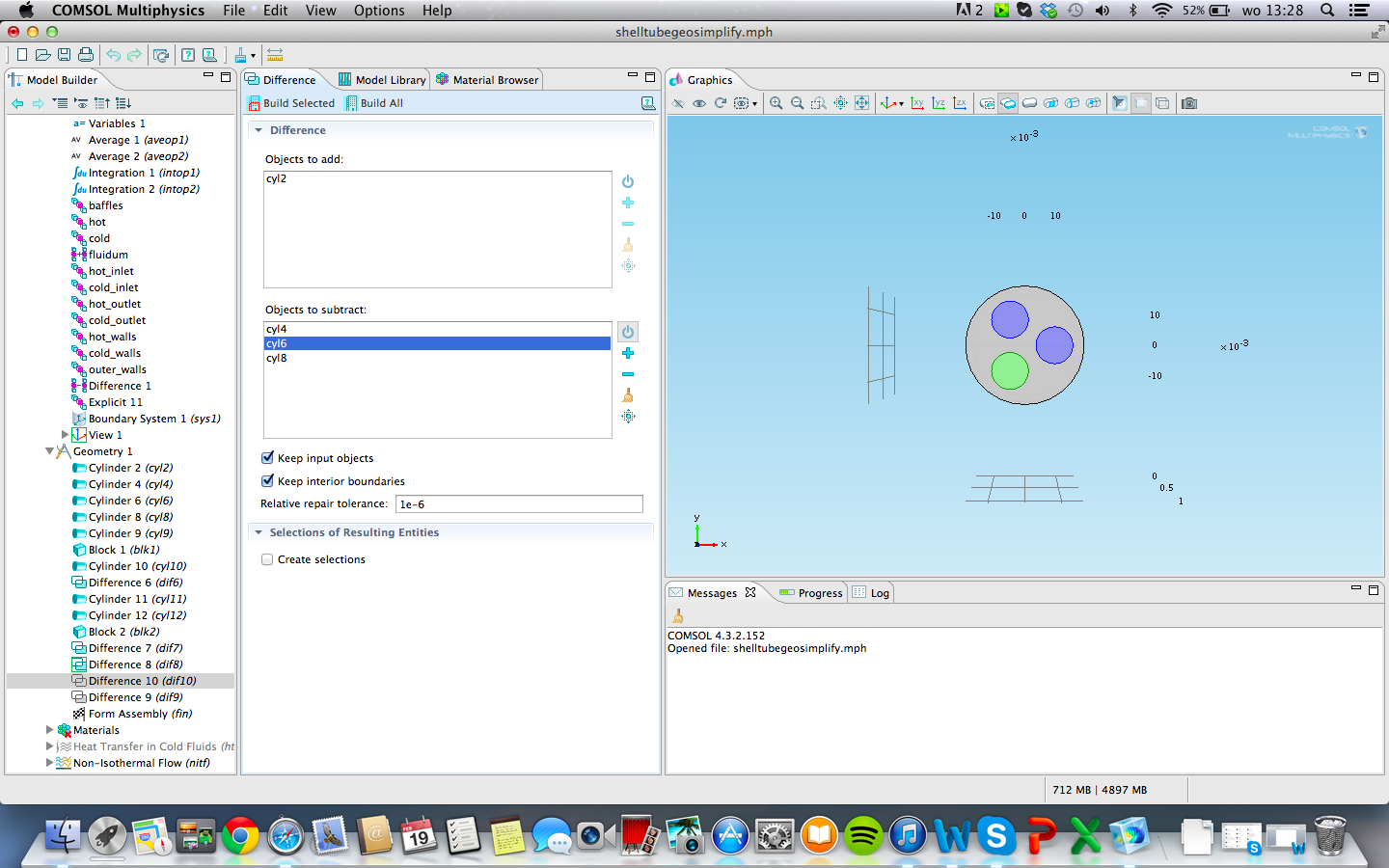Open Spotlight search in the menu bar
Screen dimensions: 1389x868
point(1327,11)
